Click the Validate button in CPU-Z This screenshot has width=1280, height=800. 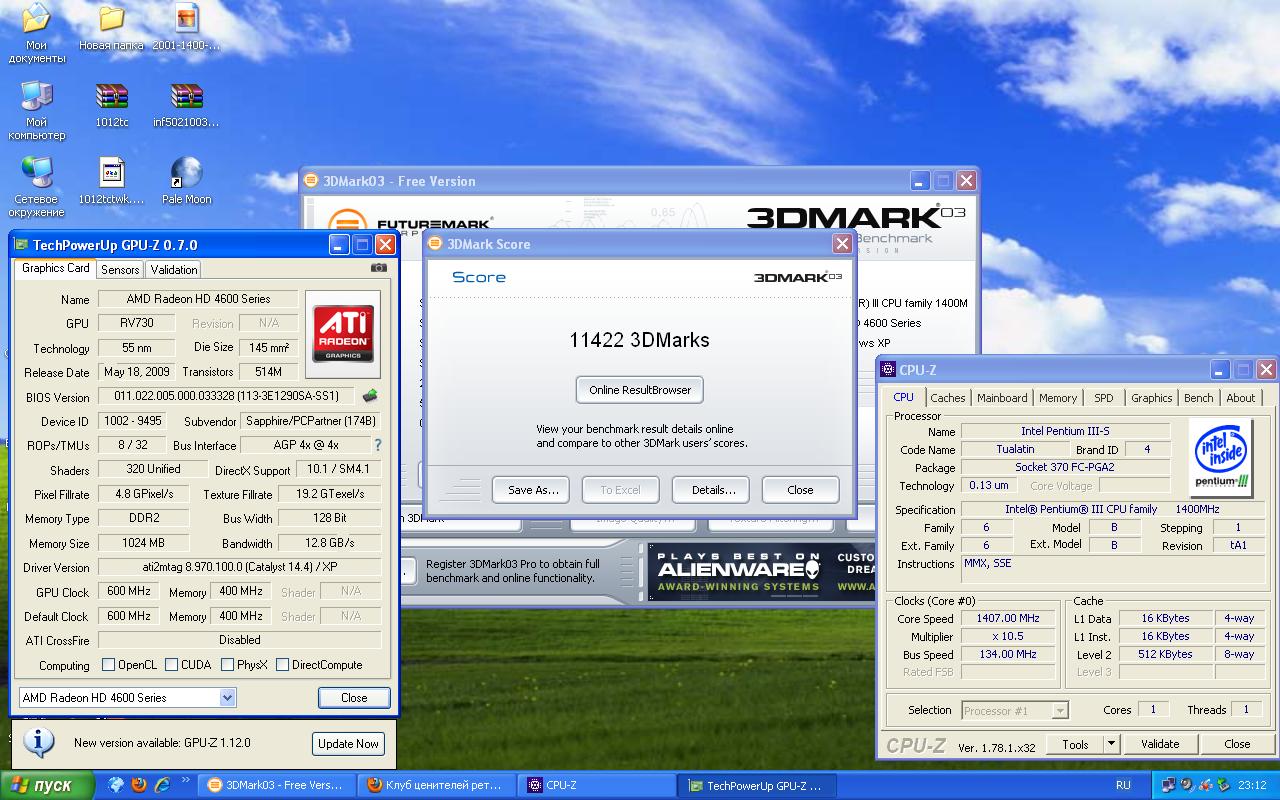pos(1160,743)
